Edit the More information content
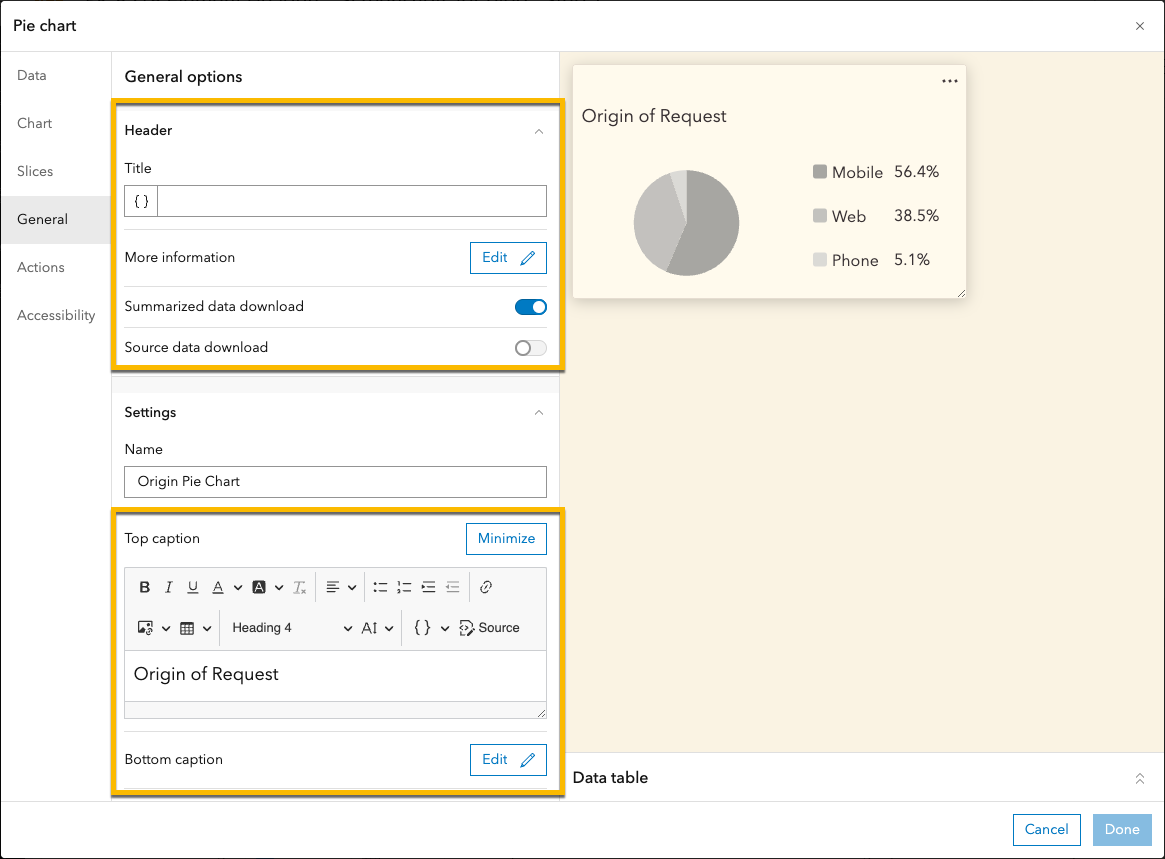 (508, 257)
